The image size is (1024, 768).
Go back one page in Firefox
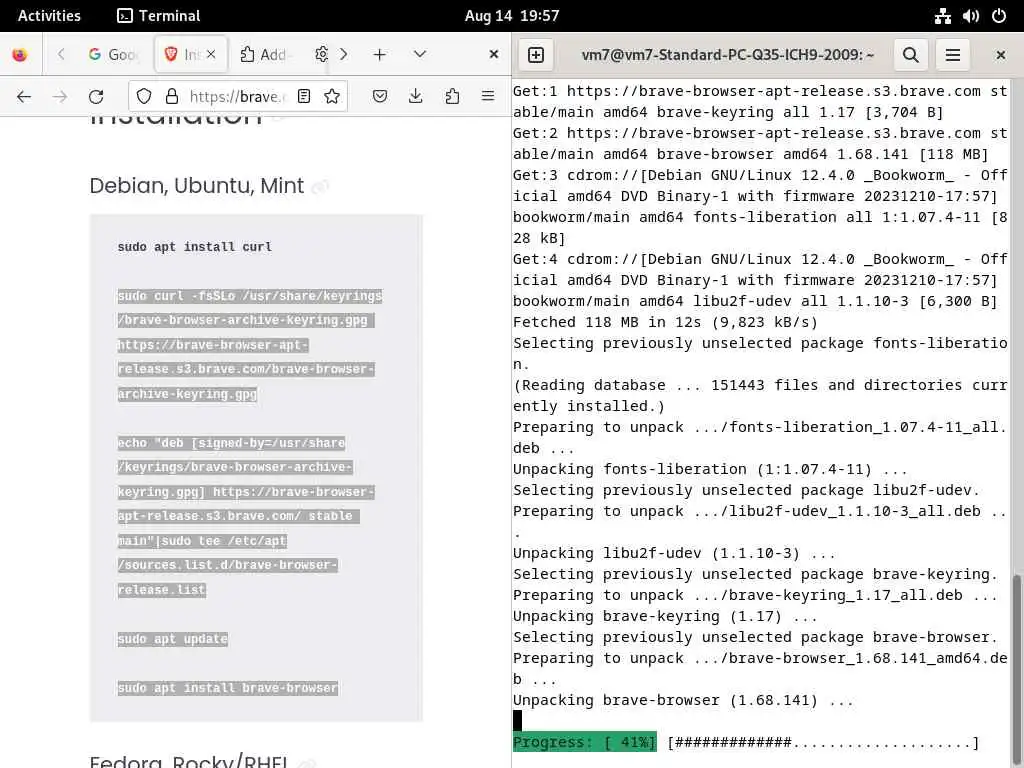pyautogui.click(x=24, y=97)
